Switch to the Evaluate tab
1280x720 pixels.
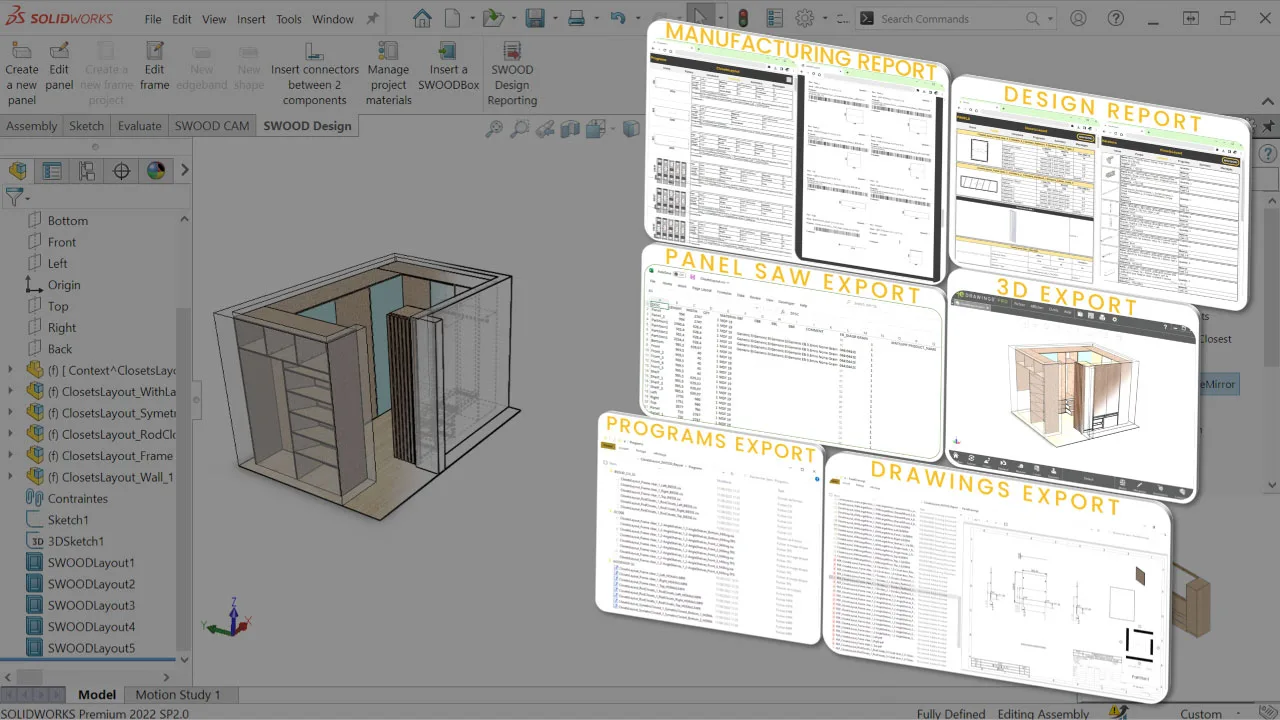[x=139, y=126]
